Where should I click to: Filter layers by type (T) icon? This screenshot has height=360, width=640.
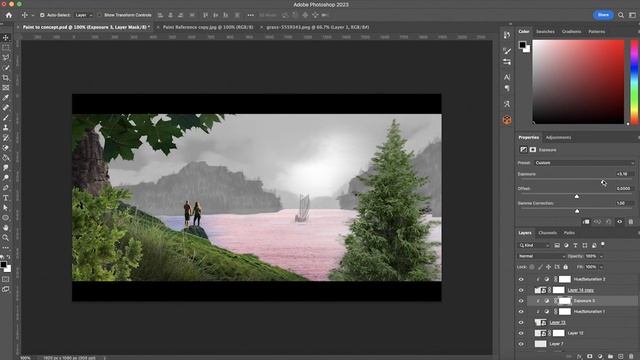pyautogui.click(x=575, y=245)
